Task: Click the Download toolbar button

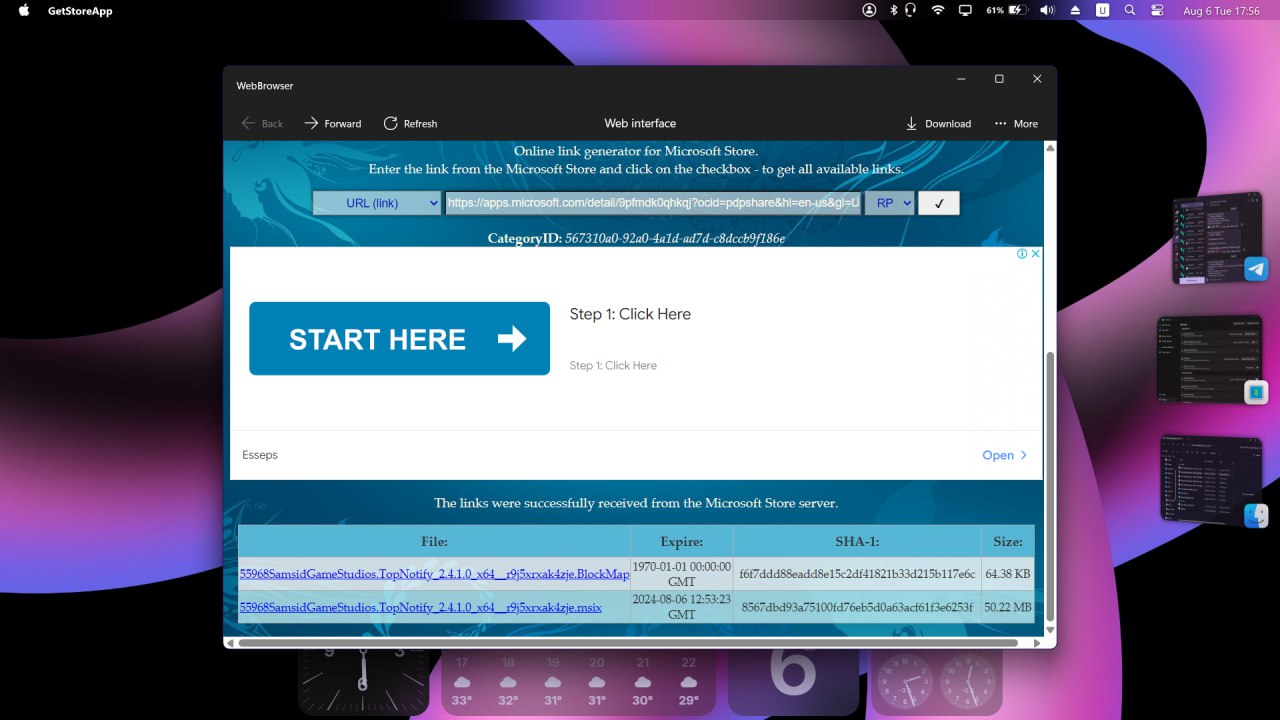Action: [x=938, y=123]
